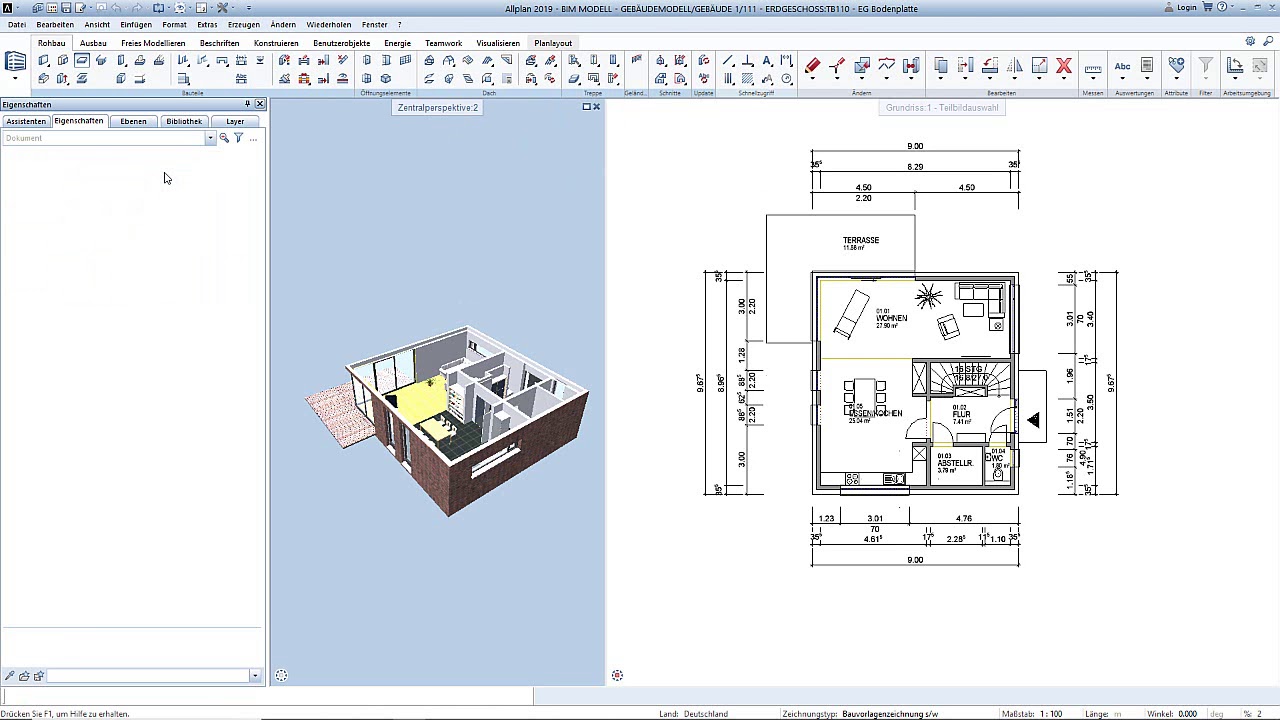Click the WOHNEN room label in floor plan
The width and height of the screenshot is (1280, 720).
tap(891, 318)
